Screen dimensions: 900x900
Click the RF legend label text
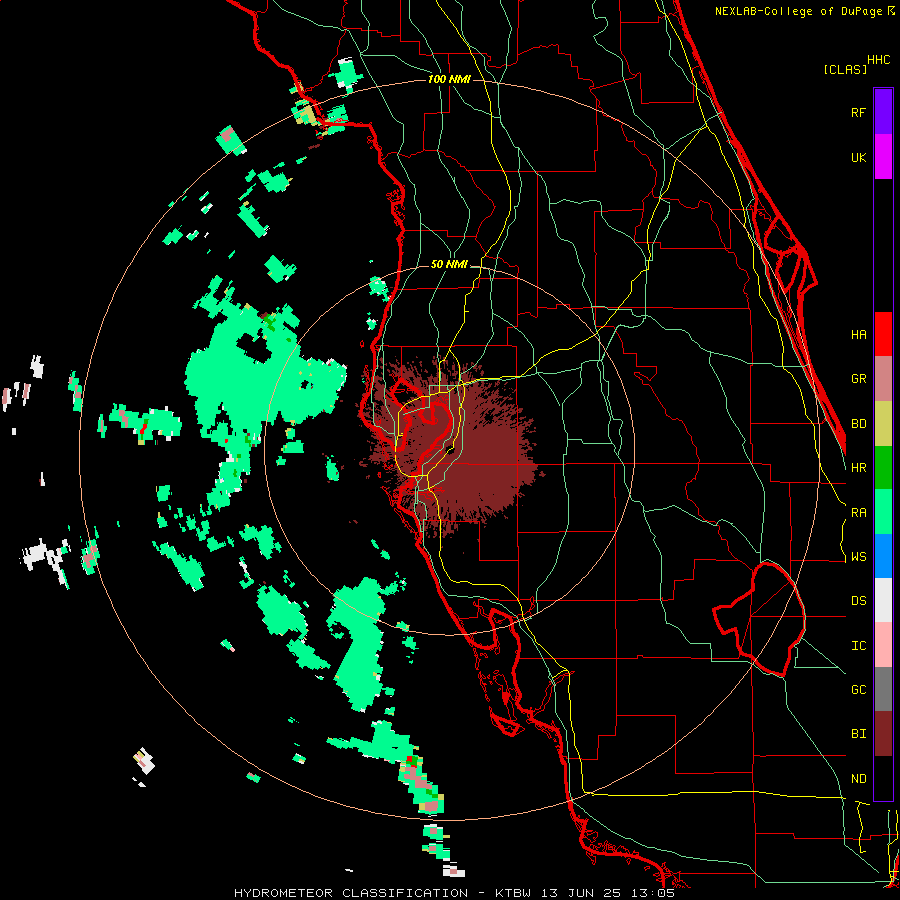point(858,112)
